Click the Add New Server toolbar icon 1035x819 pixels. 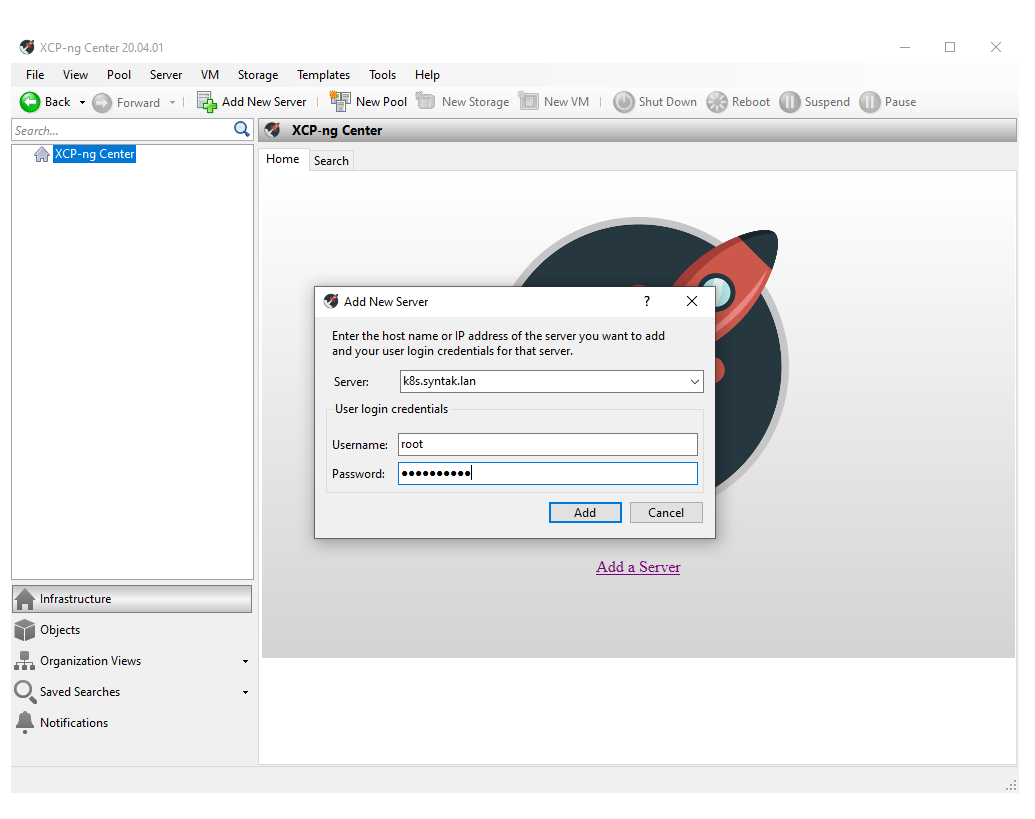click(x=207, y=102)
